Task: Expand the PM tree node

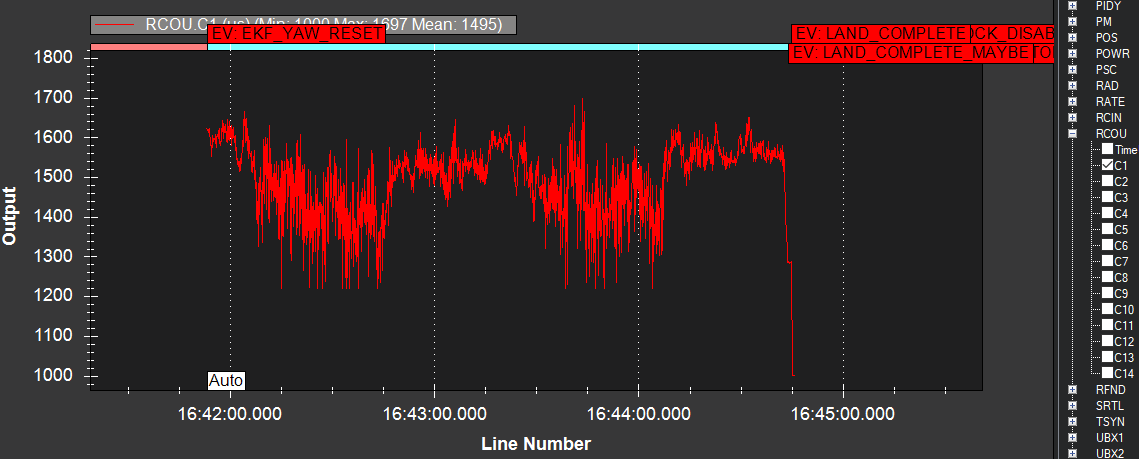Action: pos(1072,21)
